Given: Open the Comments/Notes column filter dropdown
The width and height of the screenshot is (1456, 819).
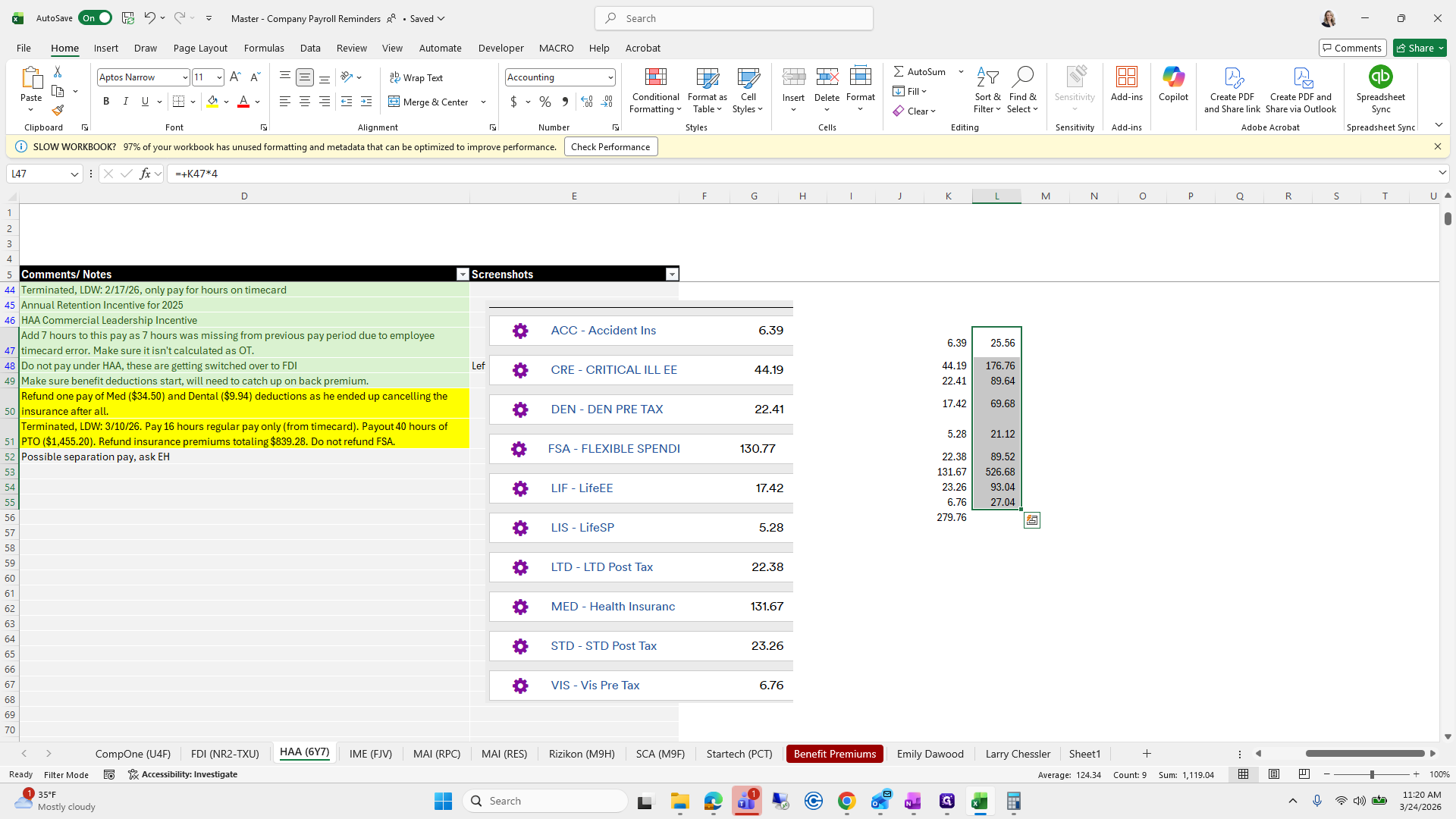Looking at the screenshot, I should pyautogui.click(x=463, y=275).
